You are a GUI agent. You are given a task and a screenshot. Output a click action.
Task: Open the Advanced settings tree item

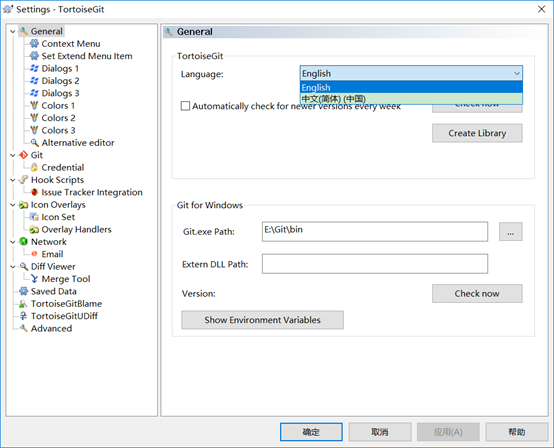[x=51, y=328]
